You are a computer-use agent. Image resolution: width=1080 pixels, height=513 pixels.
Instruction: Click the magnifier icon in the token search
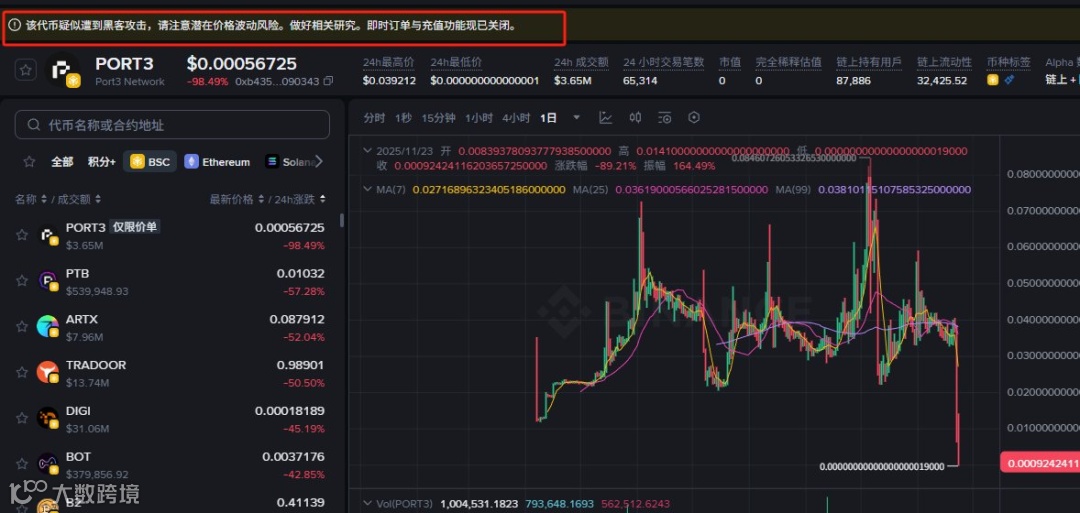pyautogui.click(x=33, y=125)
